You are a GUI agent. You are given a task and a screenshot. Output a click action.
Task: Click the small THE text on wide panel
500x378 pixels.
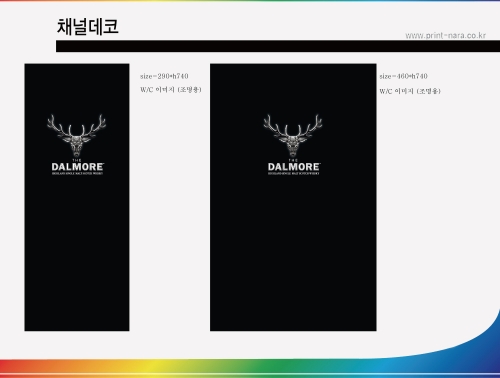(x=293, y=160)
